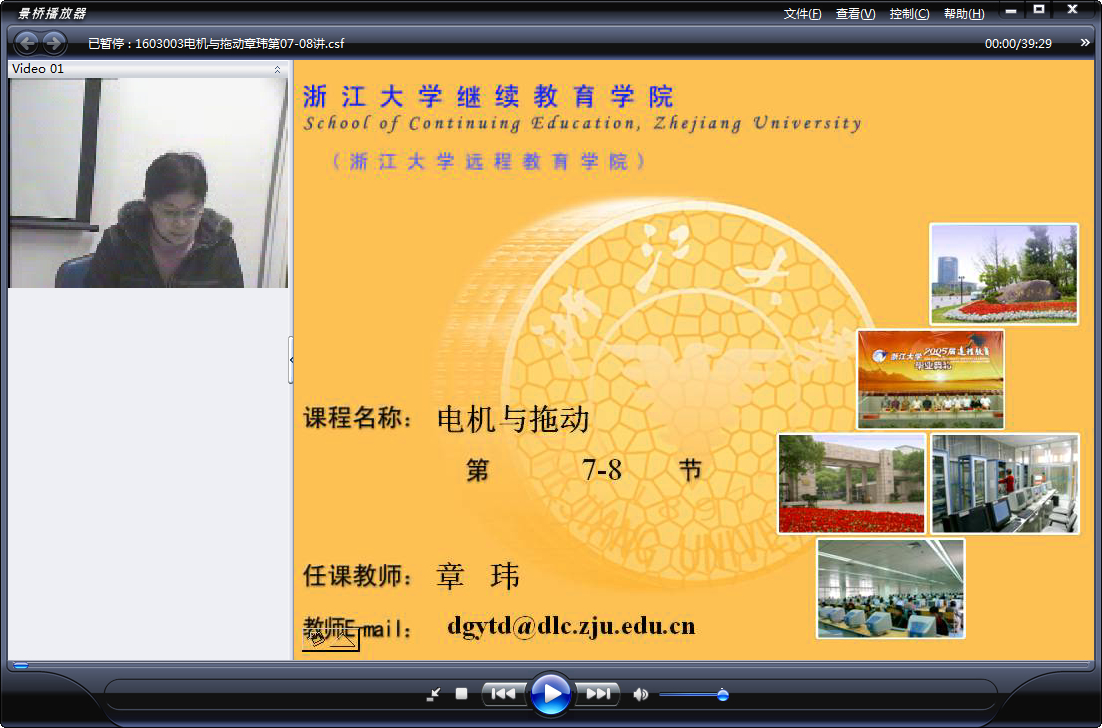The width and height of the screenshot is (1102, 728).
Task: Minimize the player window
Action: (1011, 10)
